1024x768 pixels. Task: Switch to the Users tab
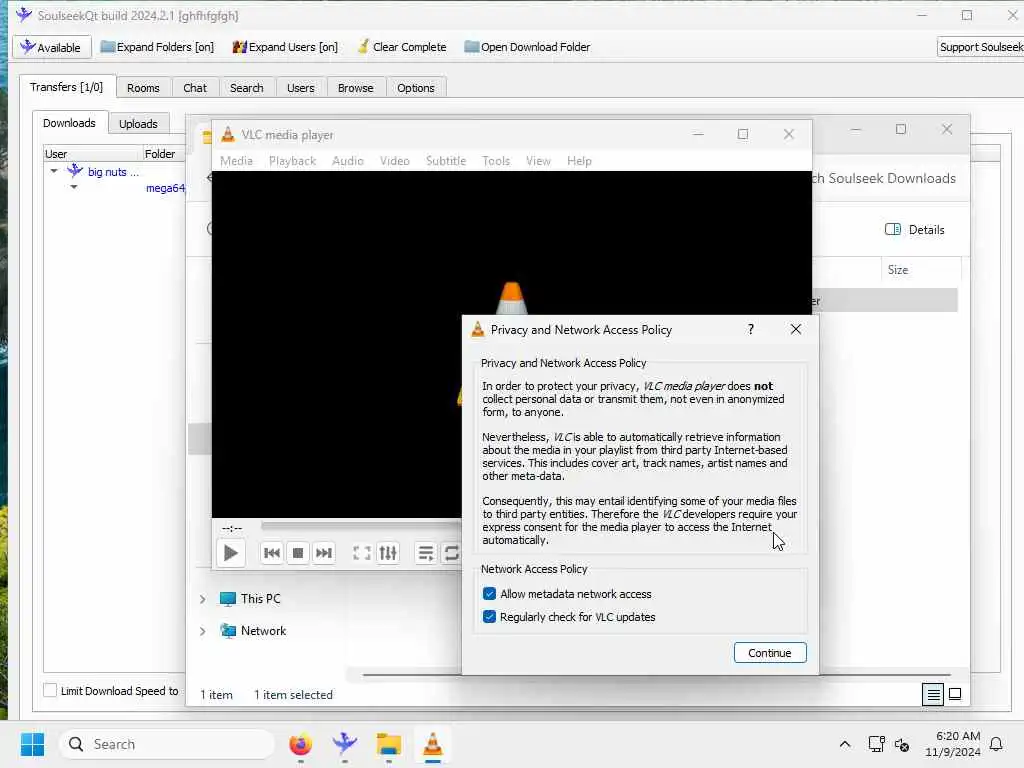click(300, 88)
